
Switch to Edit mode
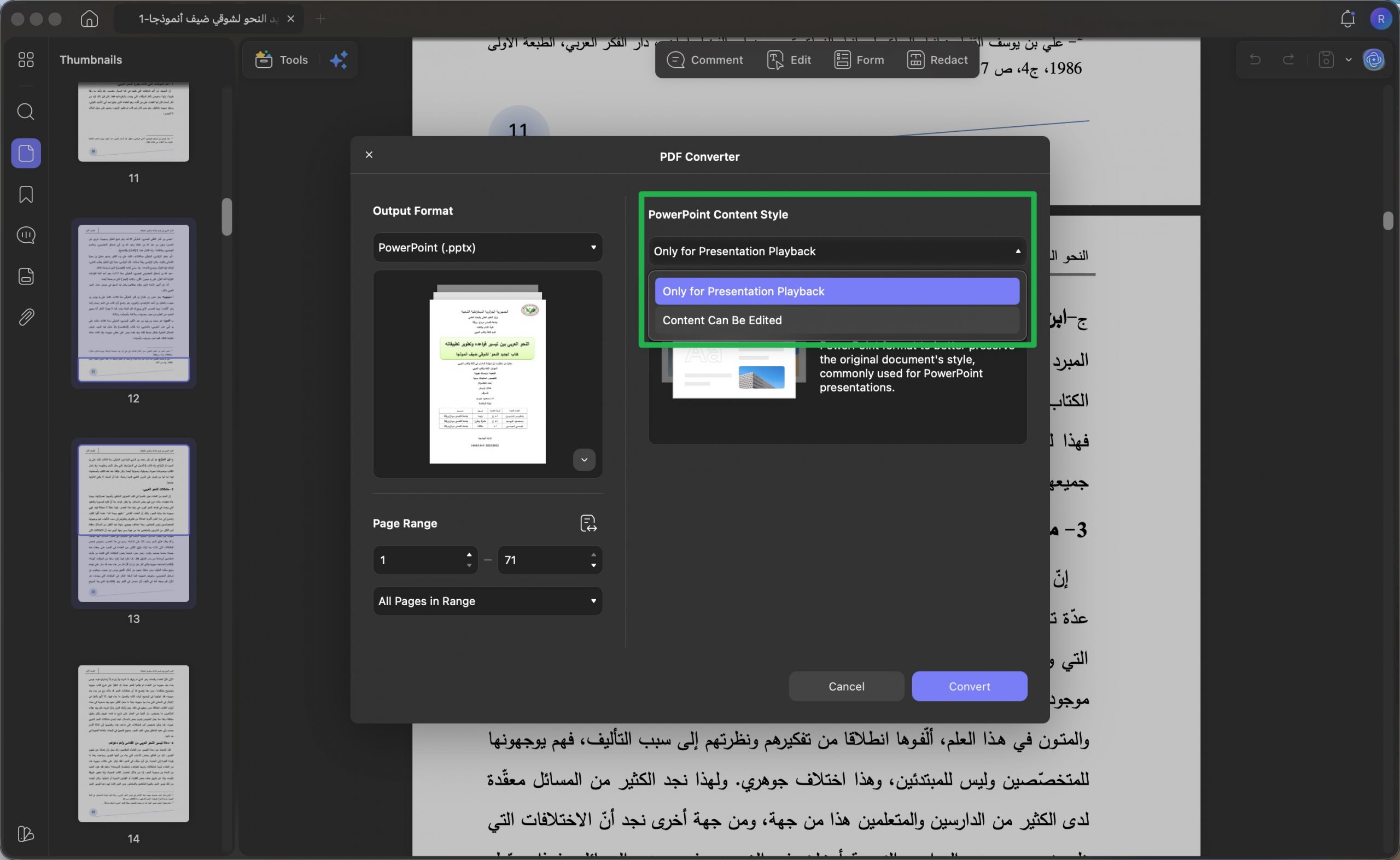pyautogui.click(x=789, y=60)
